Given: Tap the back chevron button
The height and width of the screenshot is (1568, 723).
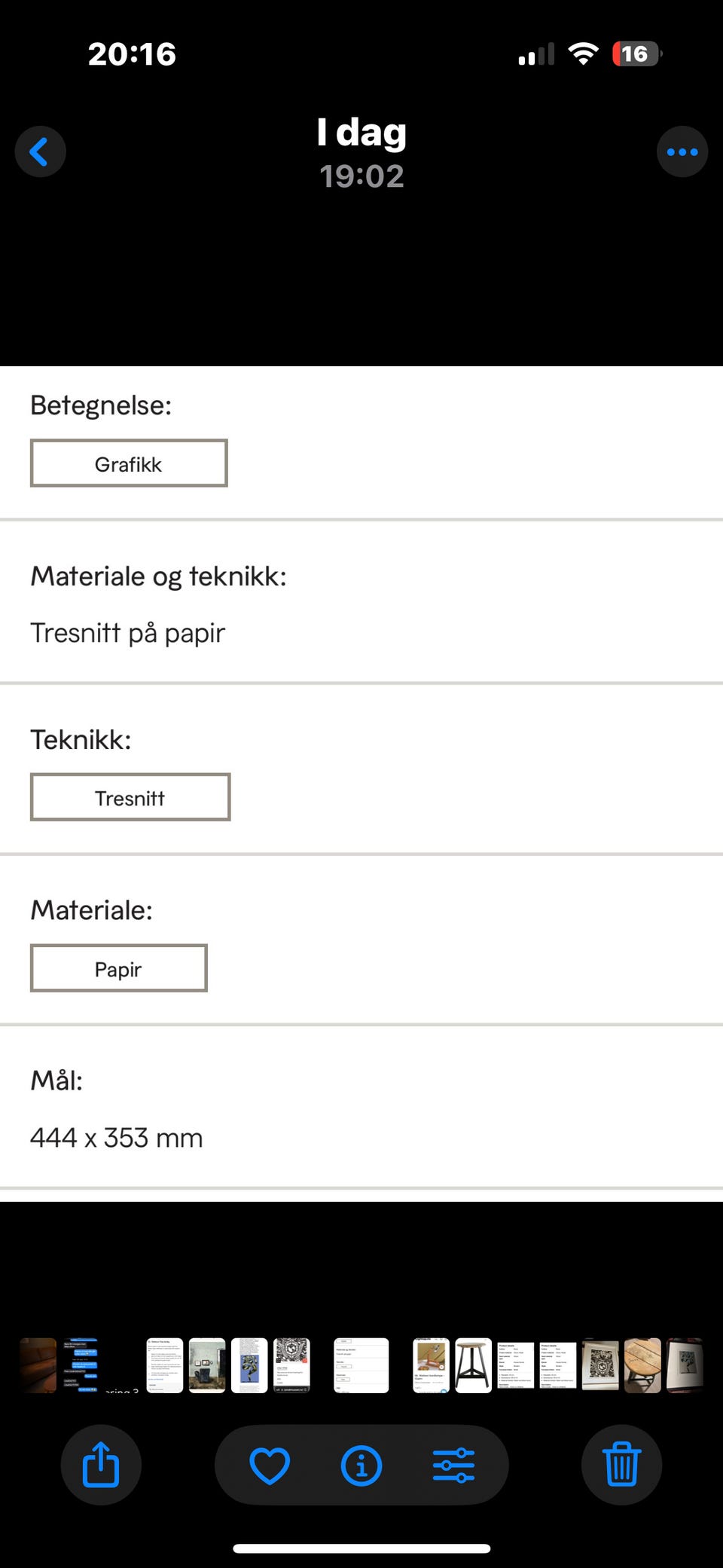Looking at the screenshot, I should [40, 151].
